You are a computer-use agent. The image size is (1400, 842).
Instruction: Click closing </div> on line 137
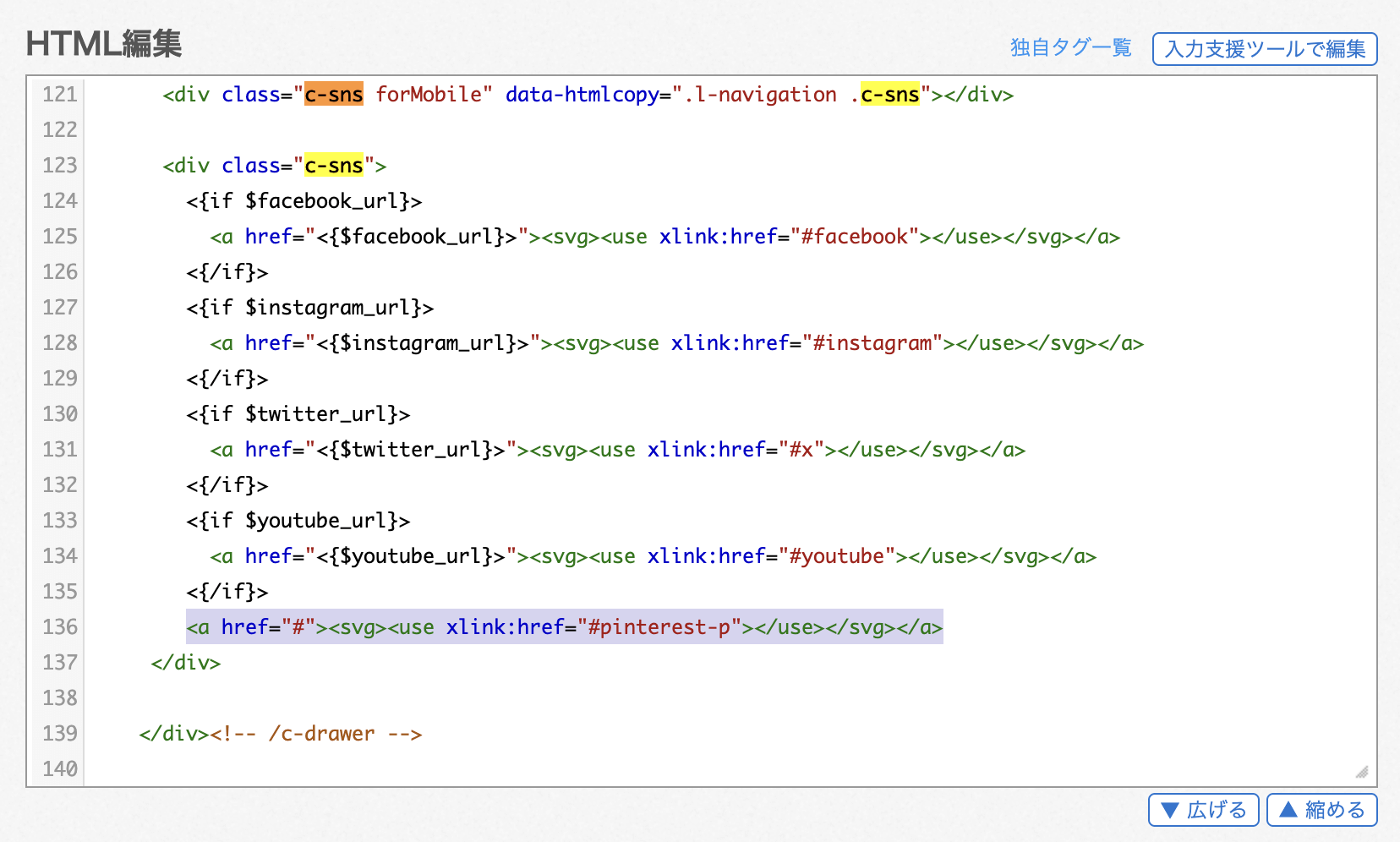(186, 663)
